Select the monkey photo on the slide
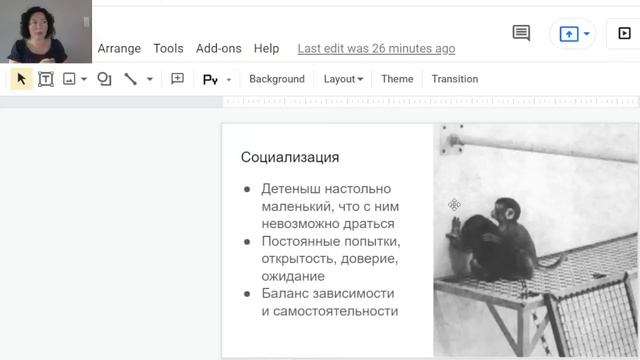The image size is (640, 360). click(x=536, y=240)
